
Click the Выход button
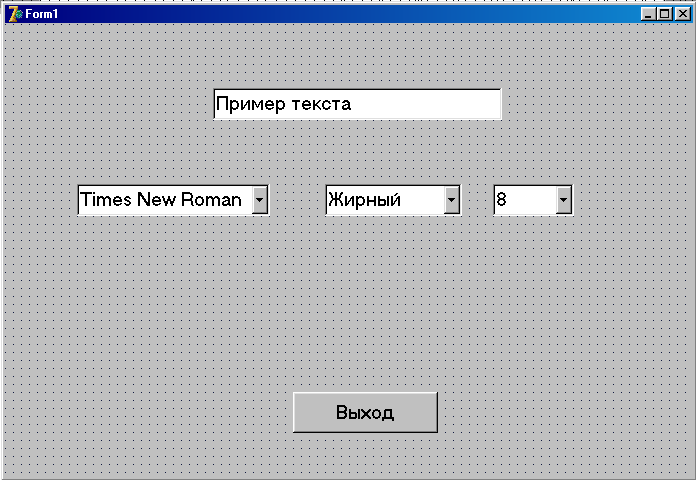365,412
